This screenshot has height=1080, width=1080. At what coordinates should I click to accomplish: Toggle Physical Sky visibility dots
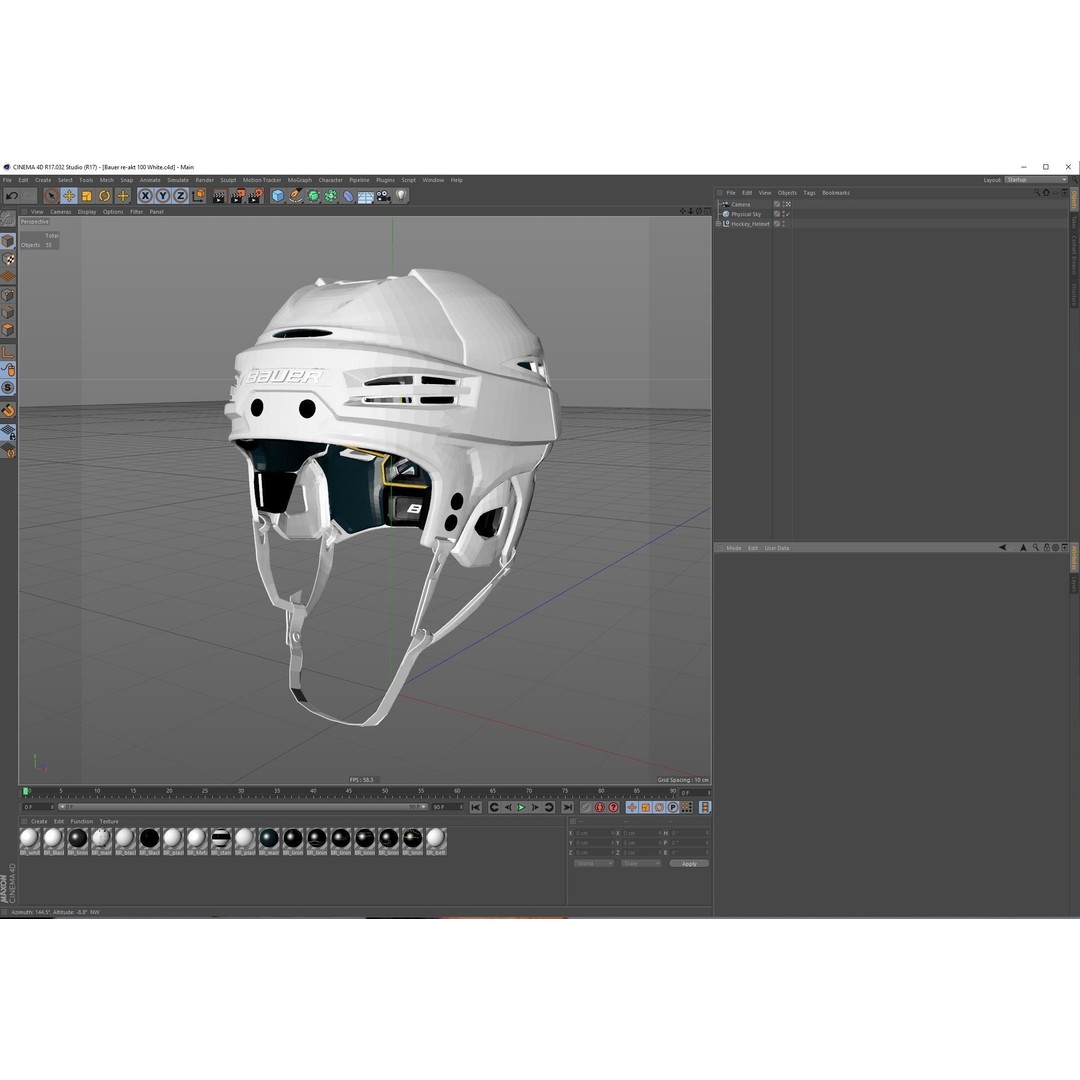[x=783, y=214]
